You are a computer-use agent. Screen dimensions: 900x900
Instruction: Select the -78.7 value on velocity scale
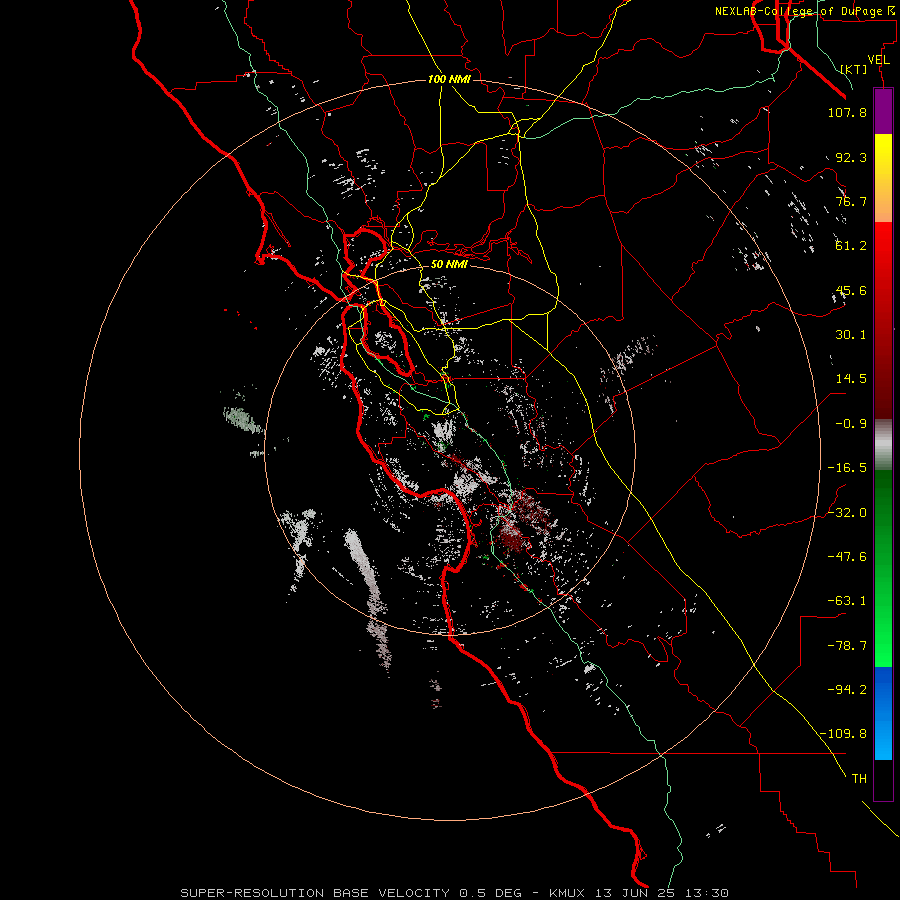(x=847, y=646)
